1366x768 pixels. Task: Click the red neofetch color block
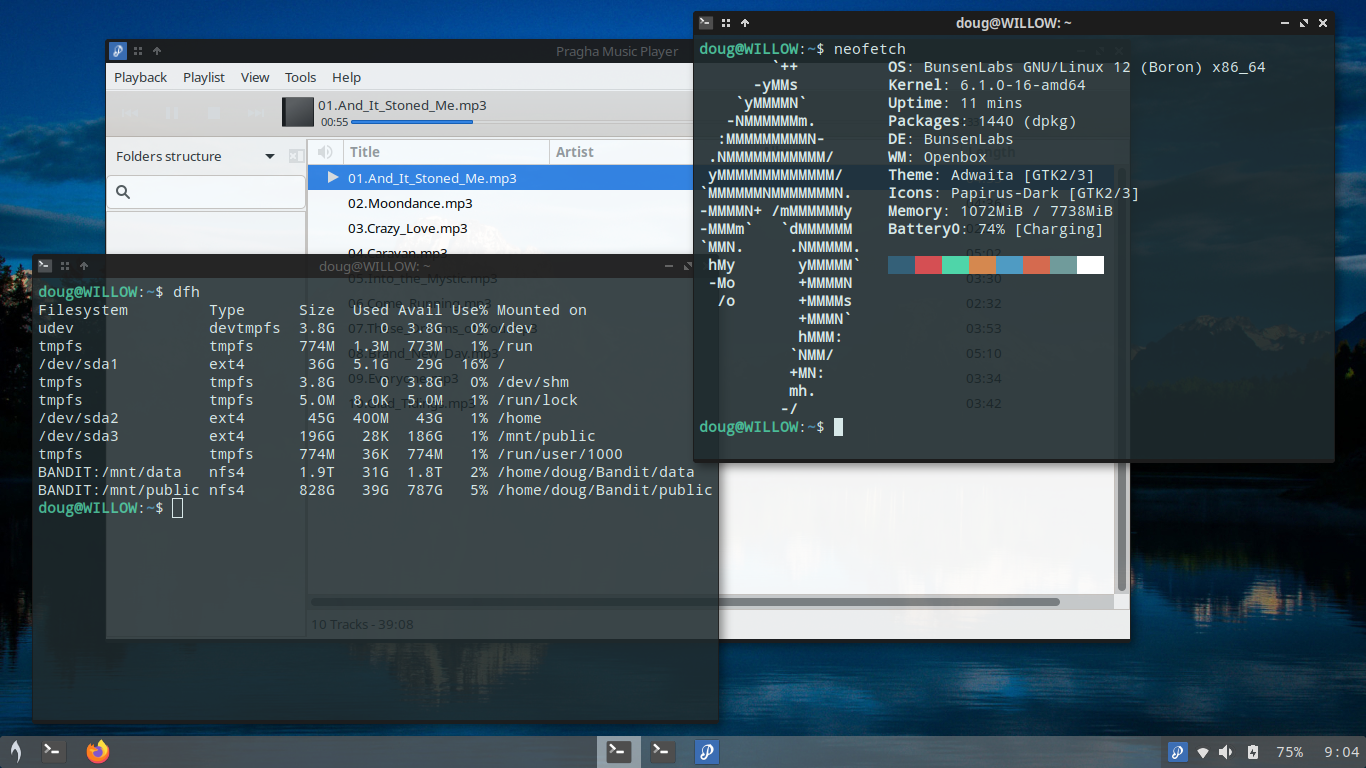tap(928, 265)
